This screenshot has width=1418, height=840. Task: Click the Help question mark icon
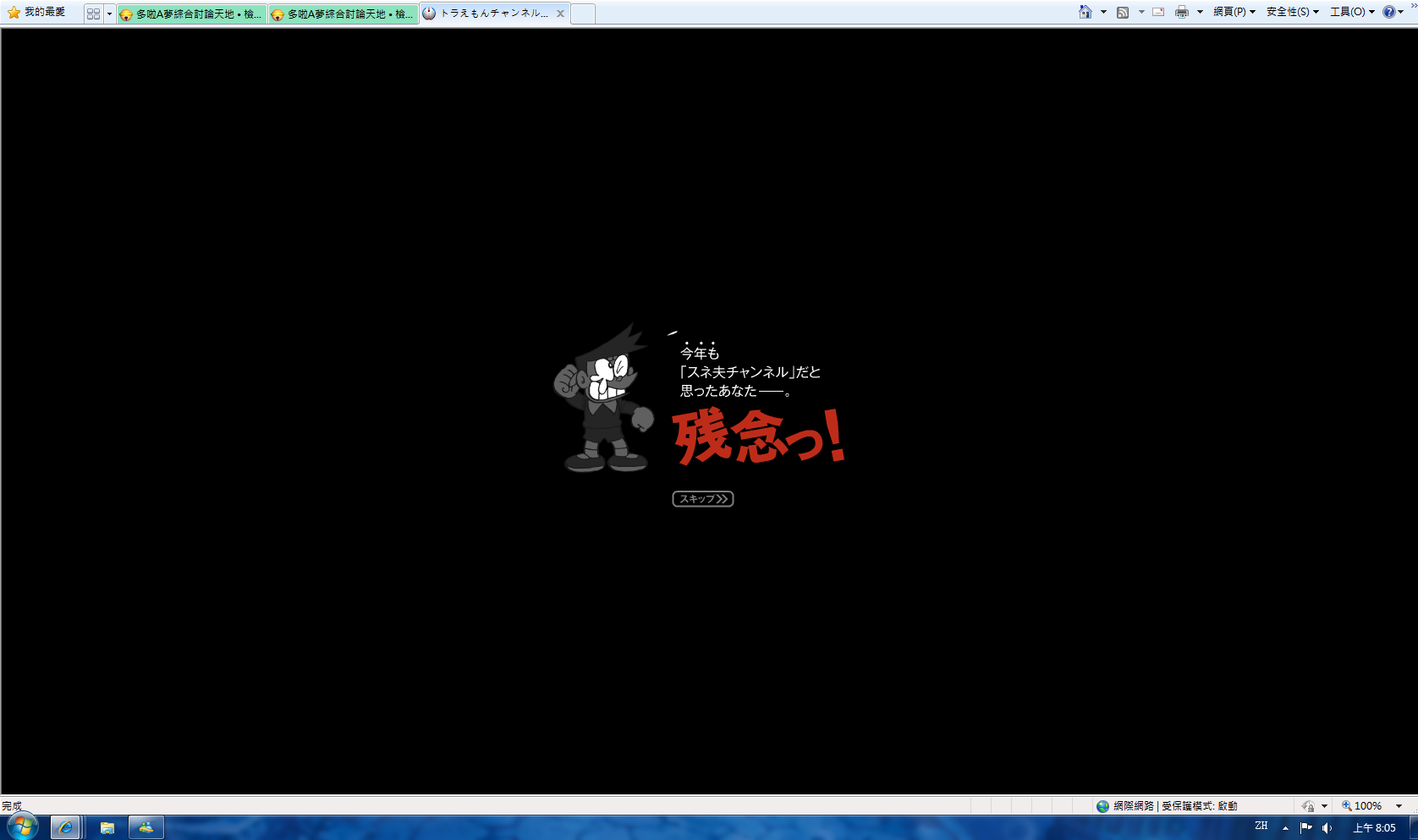point(1388,12)
